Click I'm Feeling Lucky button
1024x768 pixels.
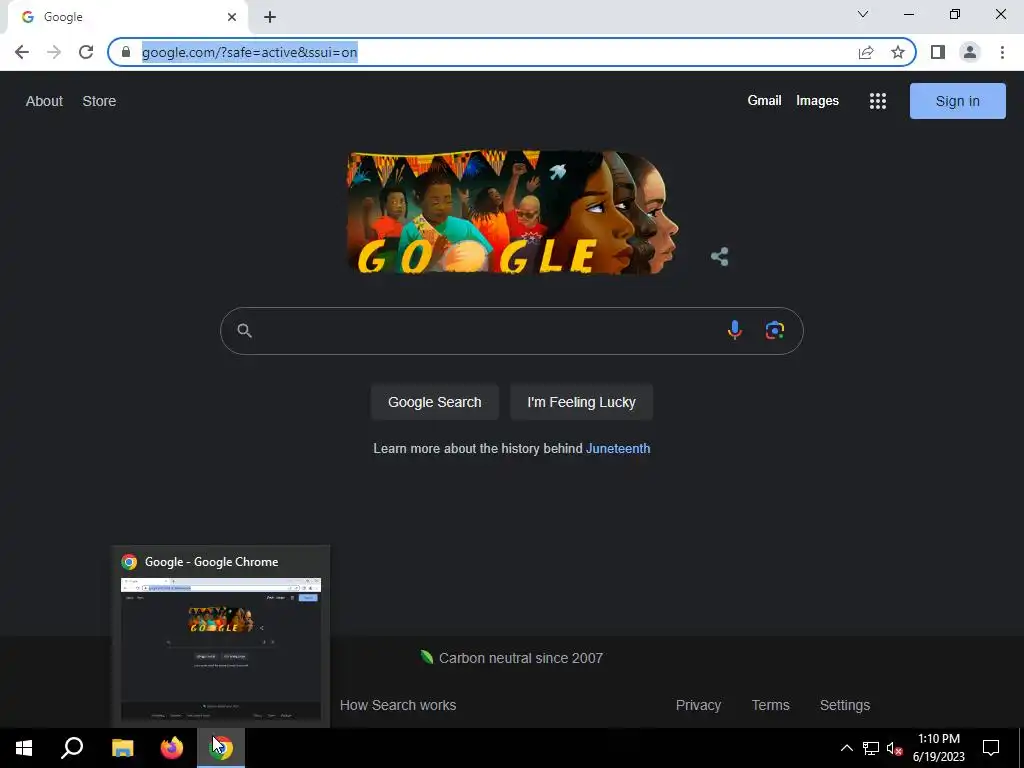pos(581,402)
